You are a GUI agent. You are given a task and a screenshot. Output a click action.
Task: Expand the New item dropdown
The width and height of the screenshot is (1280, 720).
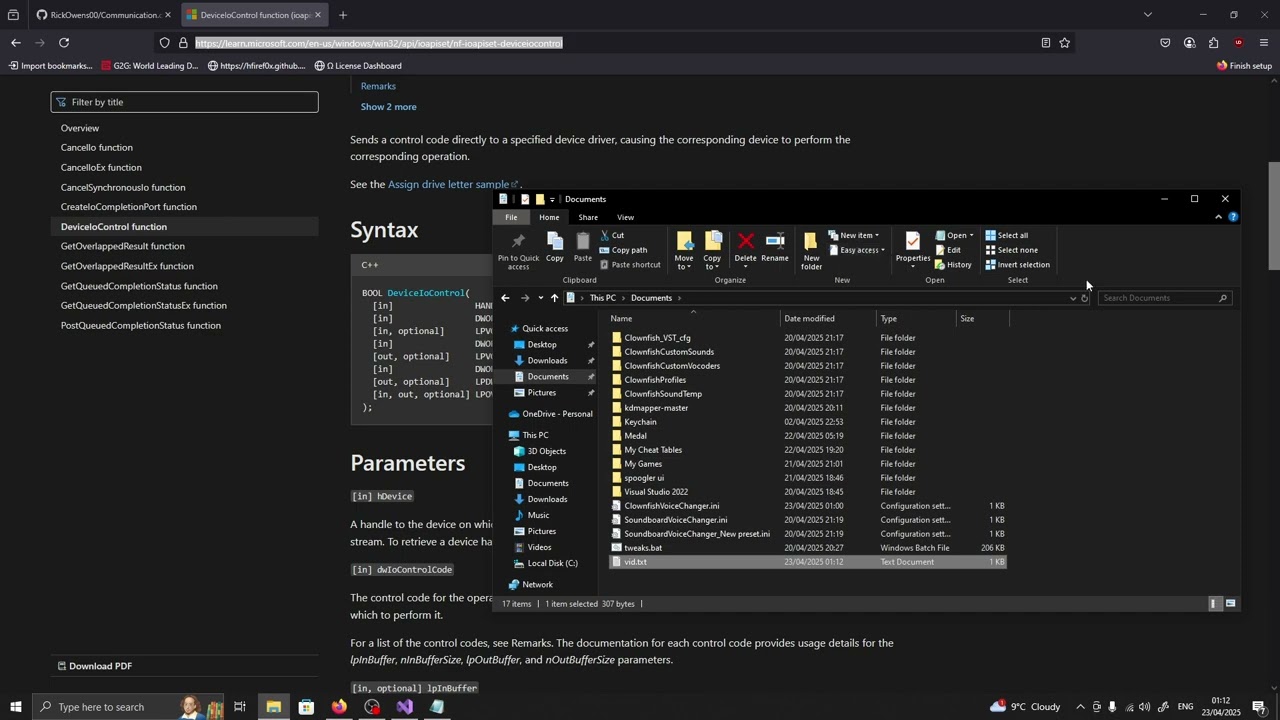click(854, 236)
